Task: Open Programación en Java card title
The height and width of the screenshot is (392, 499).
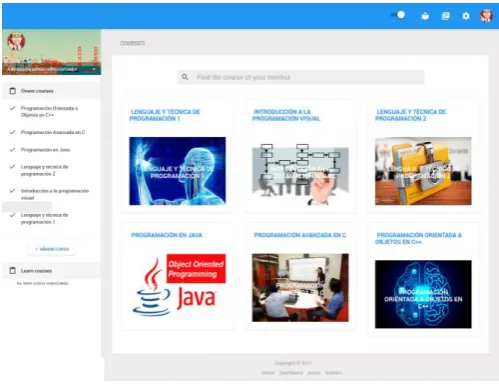Action: (x=166, y=235)
